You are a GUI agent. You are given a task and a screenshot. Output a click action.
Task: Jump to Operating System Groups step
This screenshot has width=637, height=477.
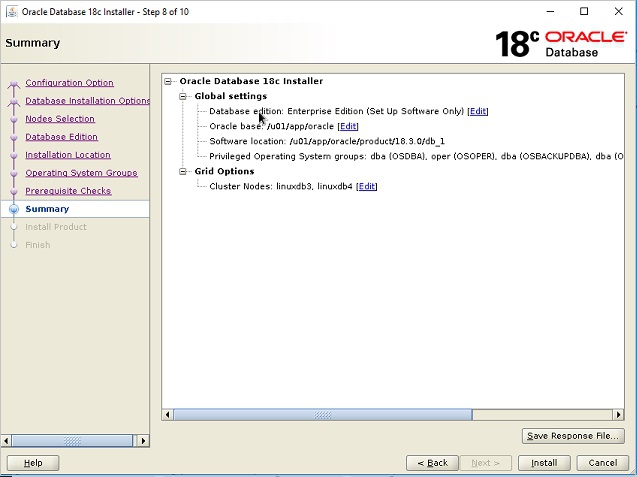[81, 173]
